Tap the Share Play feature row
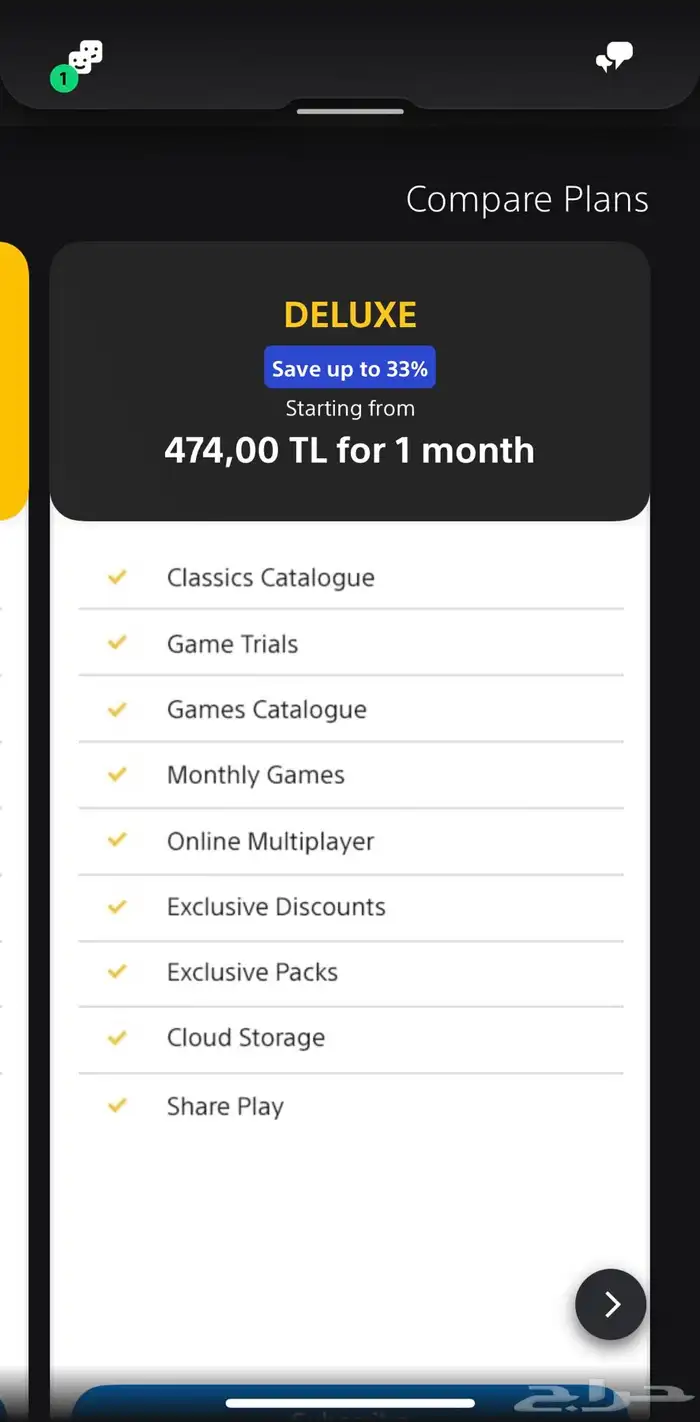700x1422 pixels. (x=351, y=1106)
